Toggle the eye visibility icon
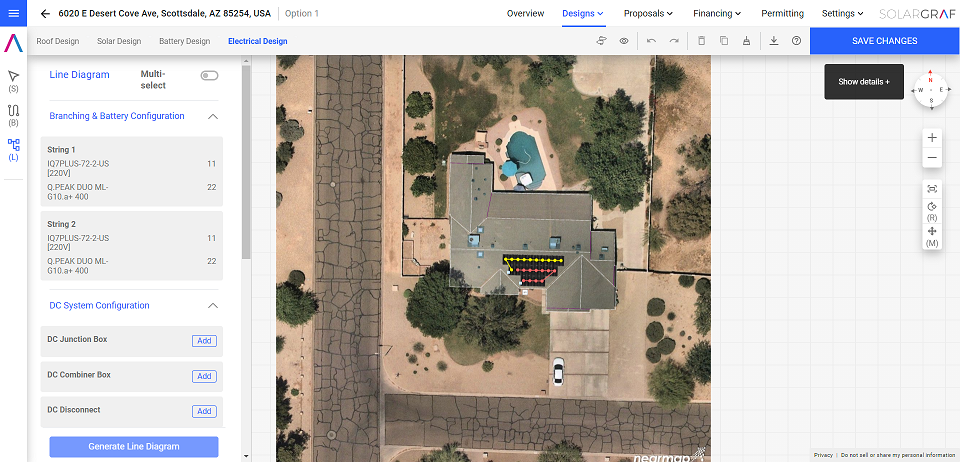 click(624, 41)
